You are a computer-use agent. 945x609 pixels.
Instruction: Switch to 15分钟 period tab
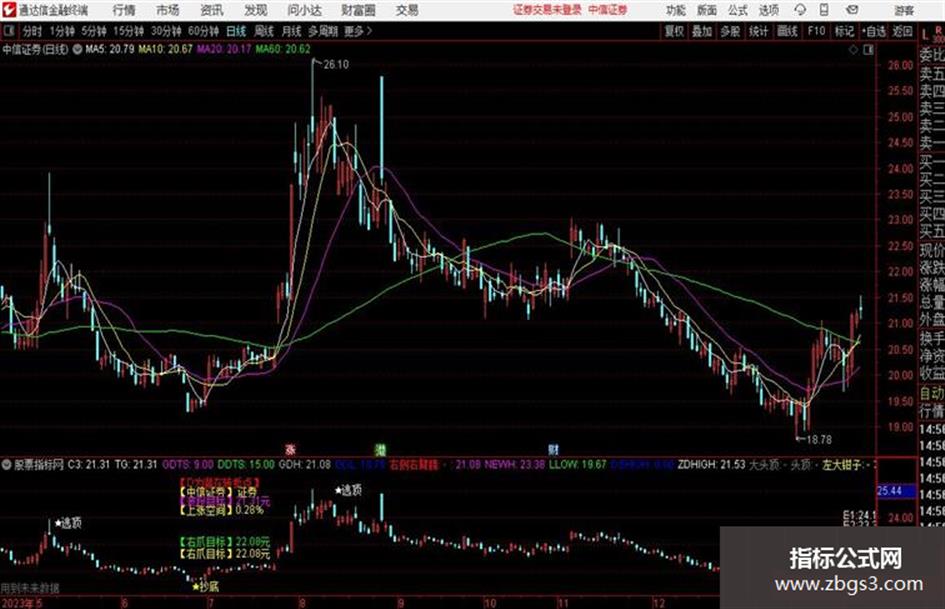(x=128, y=31)
